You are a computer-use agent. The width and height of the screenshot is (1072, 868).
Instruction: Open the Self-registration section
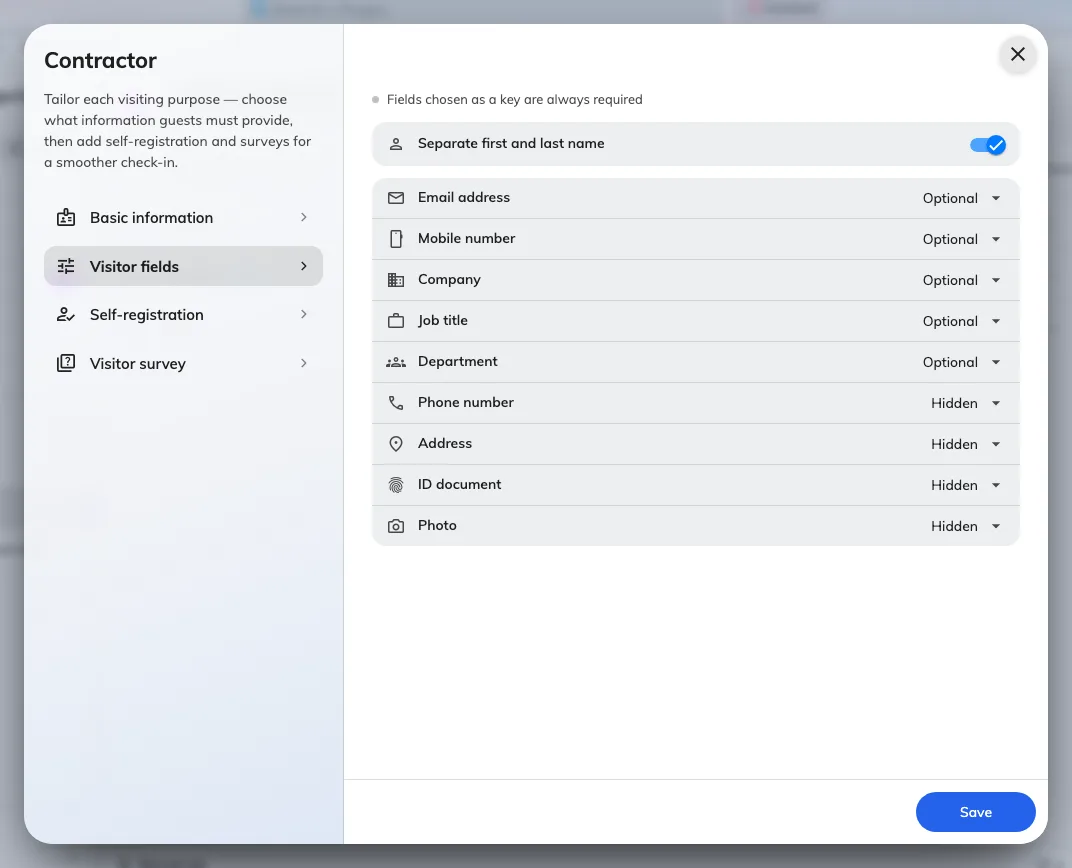pos(183,314)
